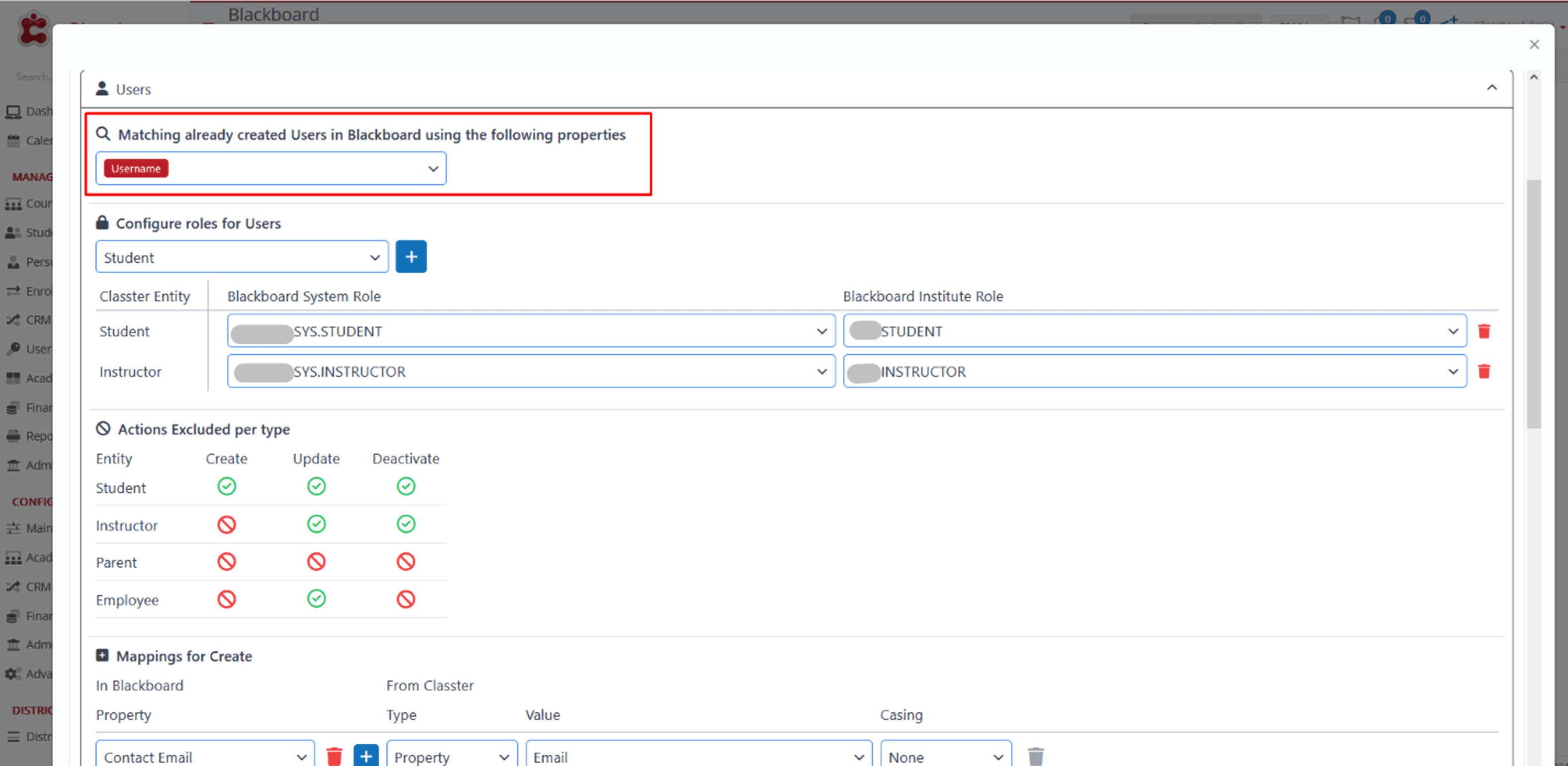
Task: Open Dashboard in the sidebar
Action: pyautogui.click(x=29, y=111)
